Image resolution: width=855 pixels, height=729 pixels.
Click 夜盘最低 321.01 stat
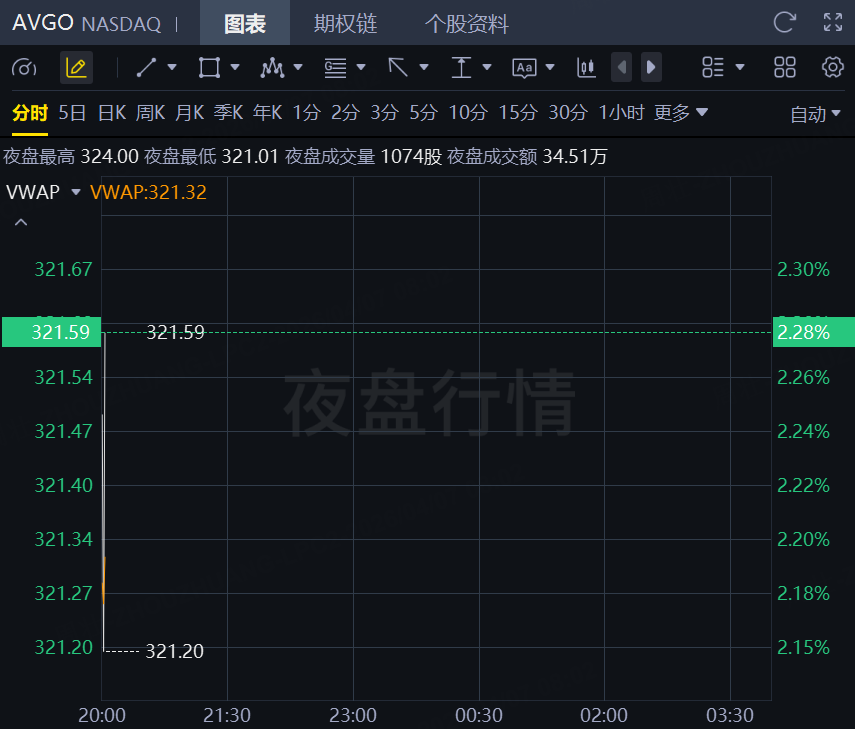click(x=212, y=157)
